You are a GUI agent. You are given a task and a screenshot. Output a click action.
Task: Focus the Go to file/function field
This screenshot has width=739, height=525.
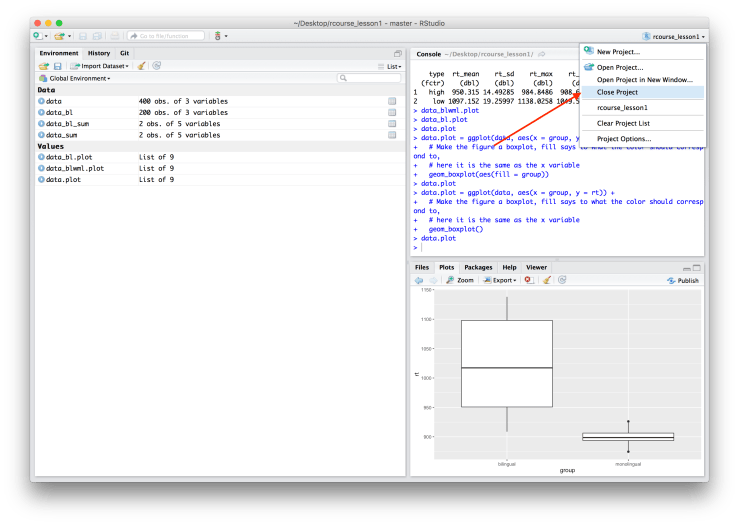click(165, 36)
